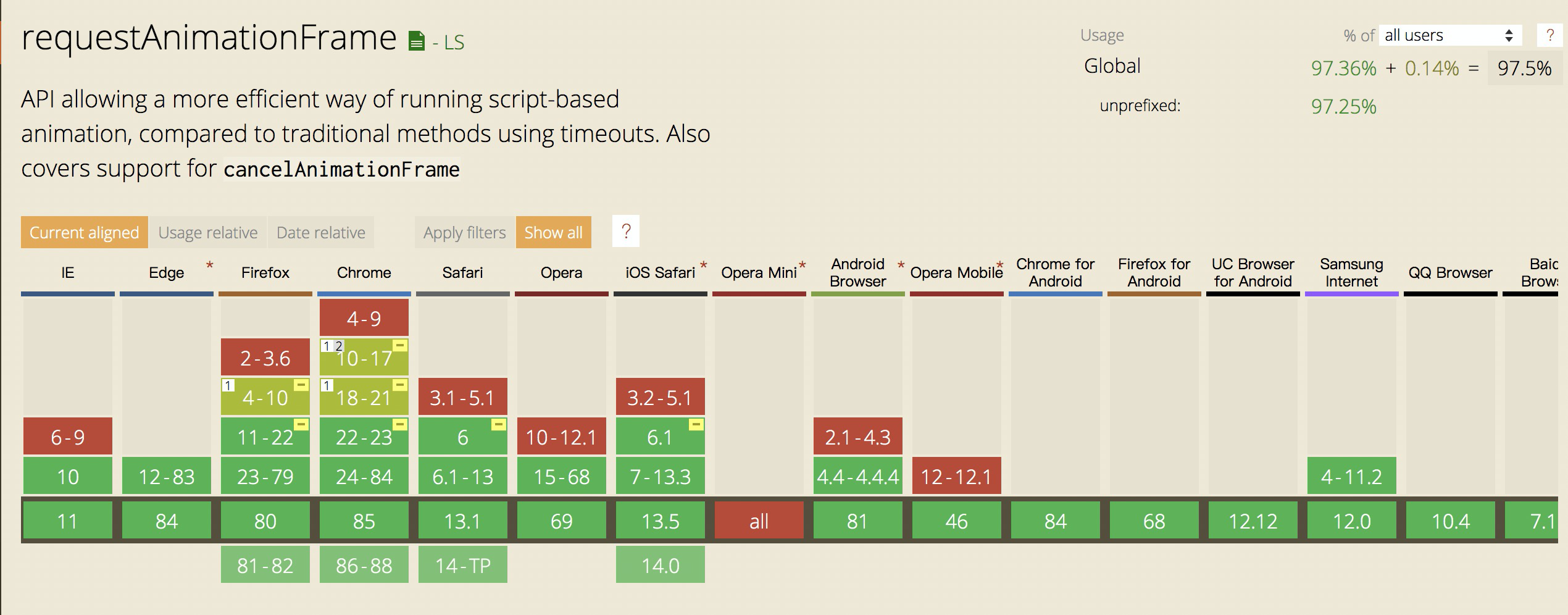The width and height of the screenshot is (1568, 615).
Task: Open the 'all users' usage dropdown
Action: coord(1451,35)
